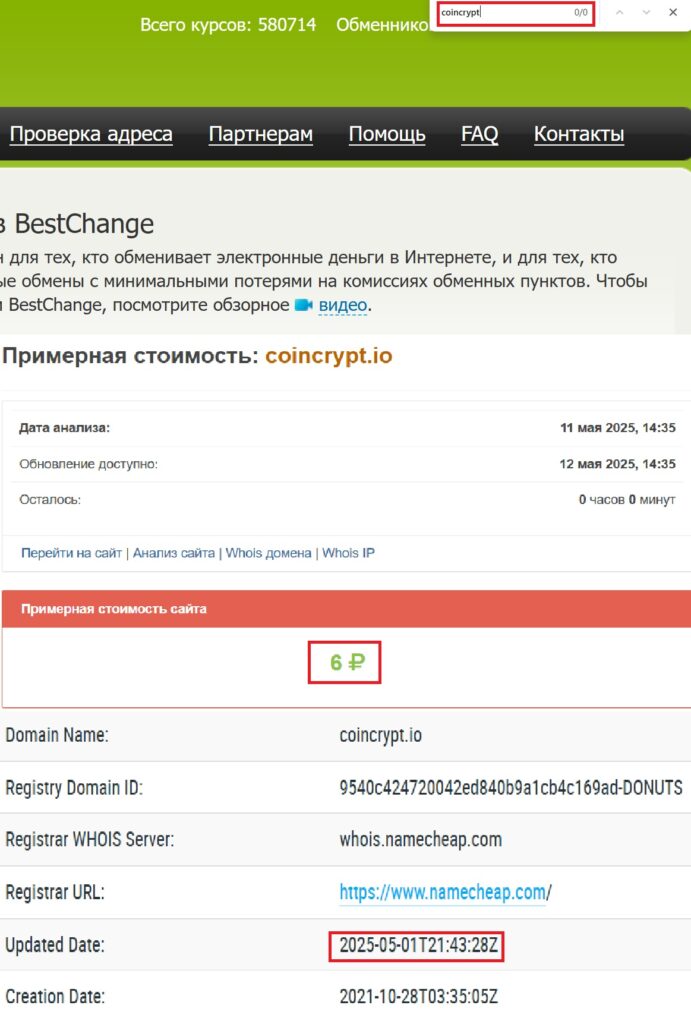
Task: Open the Контакты page
Action: (579, 135)
